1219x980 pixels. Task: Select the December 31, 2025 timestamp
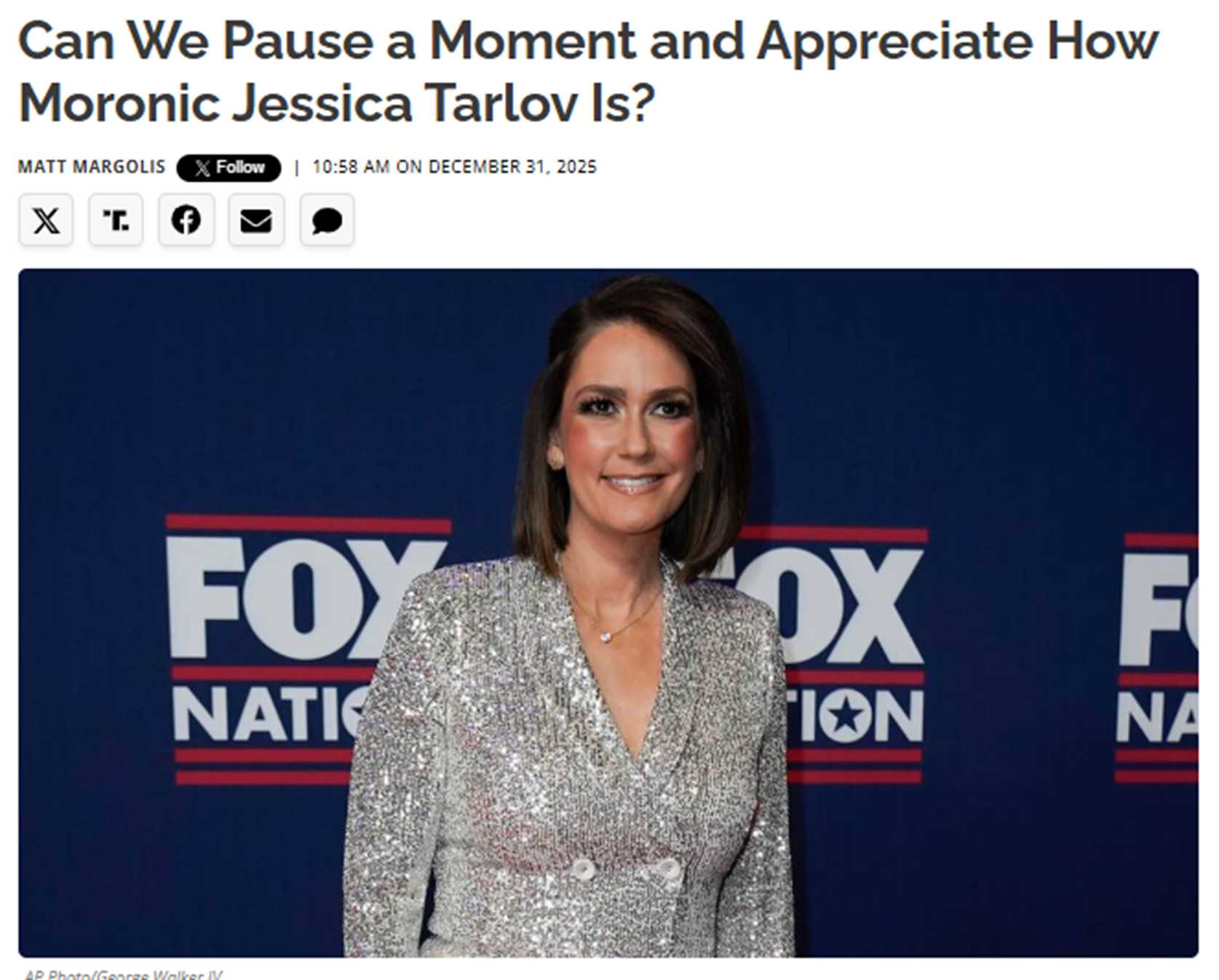(455, 167)
